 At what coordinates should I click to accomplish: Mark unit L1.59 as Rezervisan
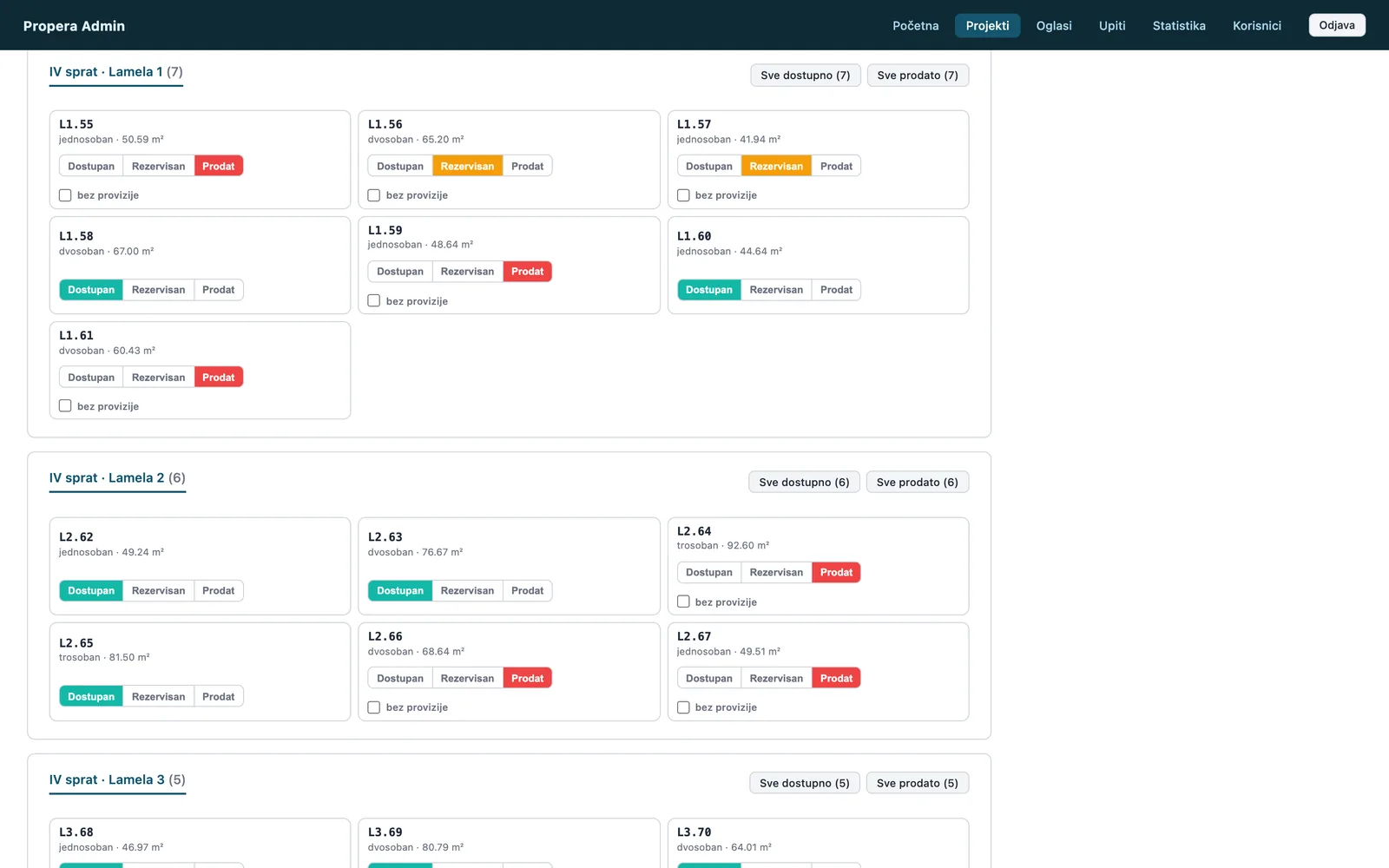tap(467, 272)
